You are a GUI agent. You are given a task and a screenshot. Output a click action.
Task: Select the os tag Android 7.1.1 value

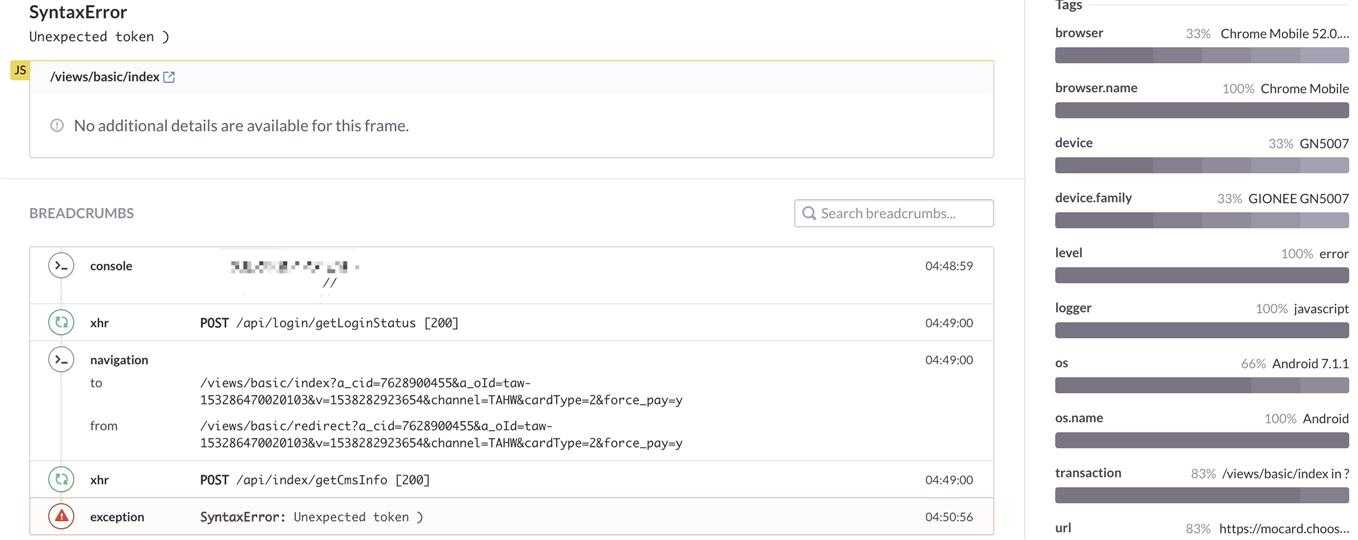pos(1310,363)
